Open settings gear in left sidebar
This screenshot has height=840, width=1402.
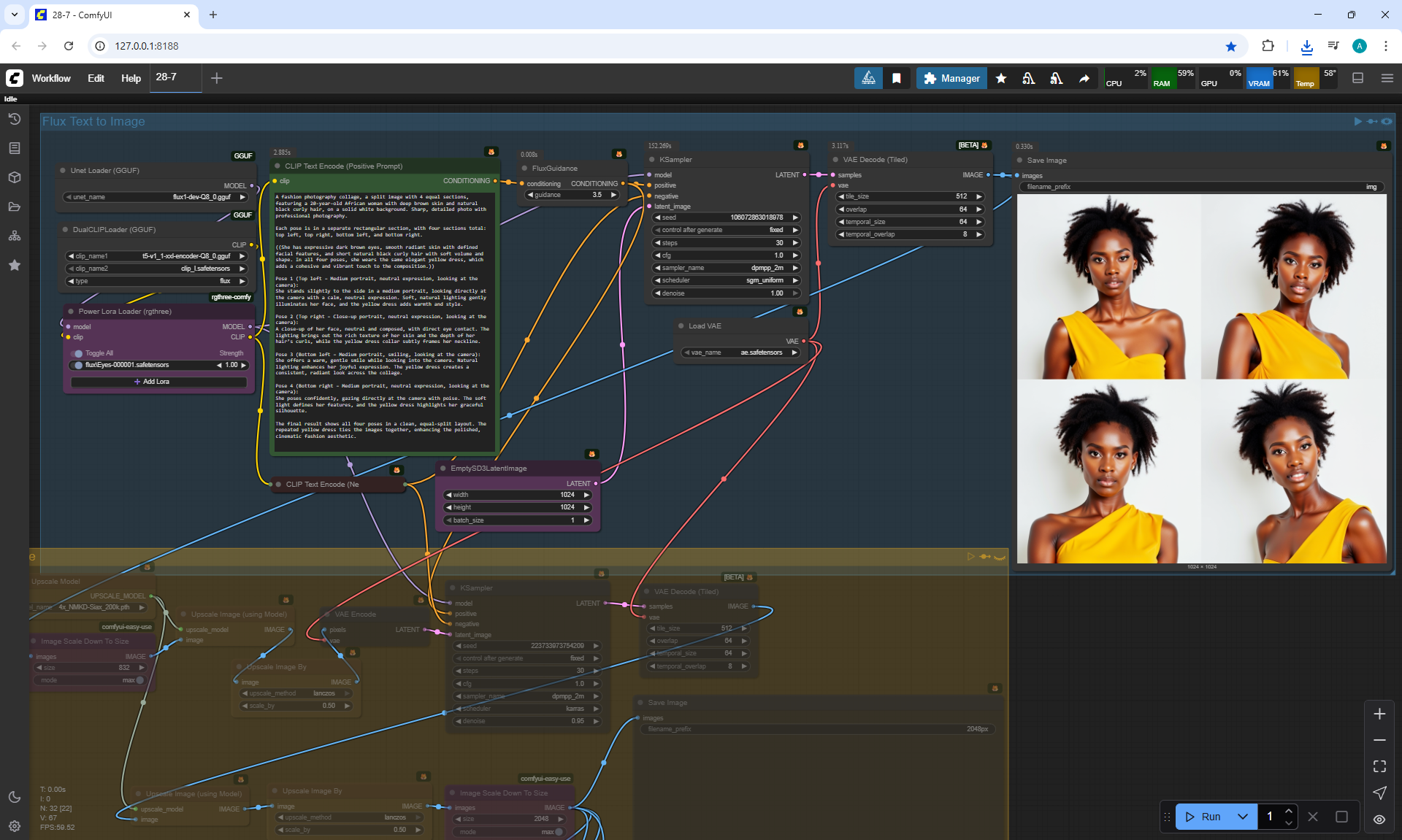click(15, 826)
